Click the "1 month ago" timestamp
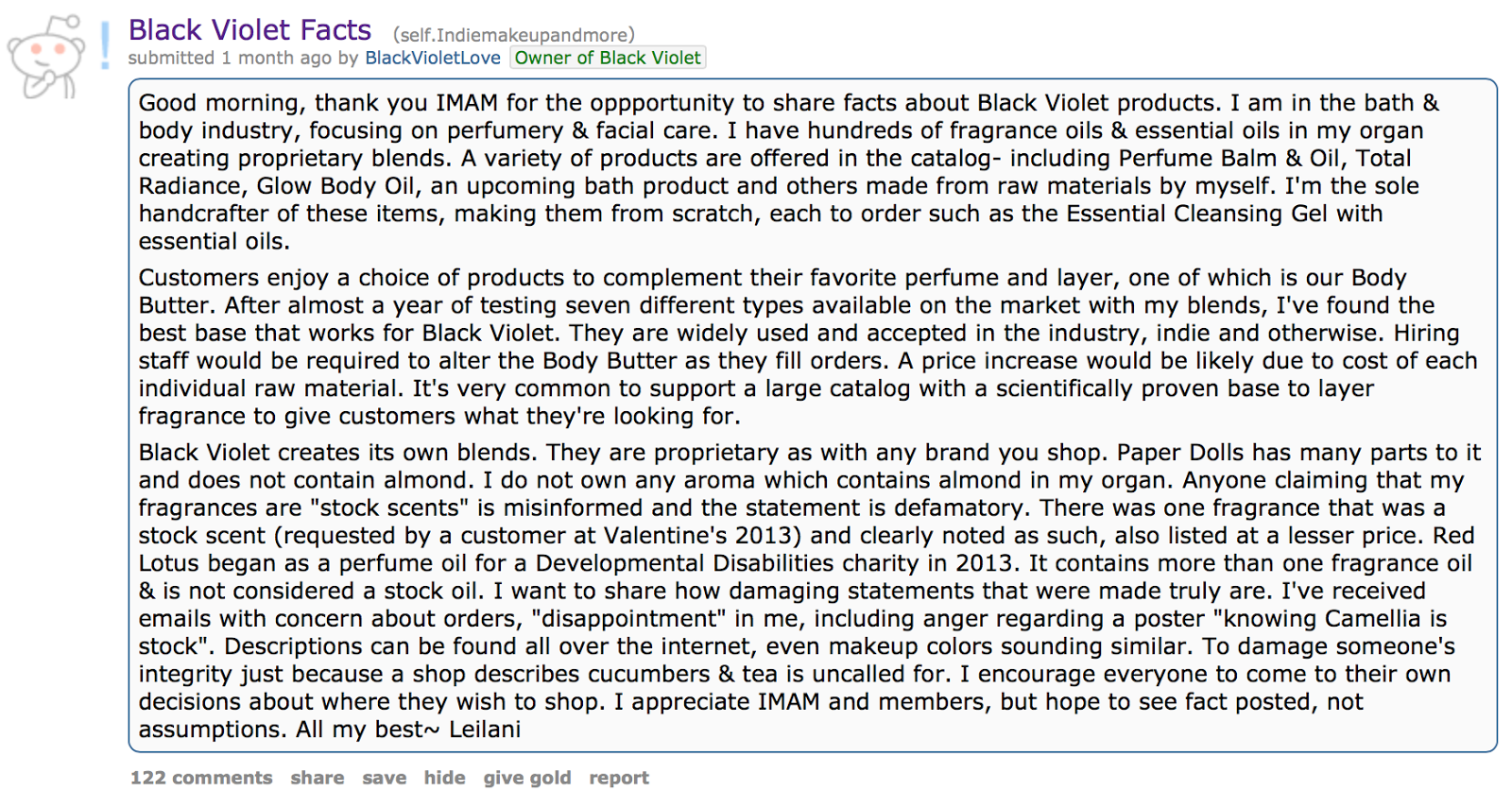 [277, 58]
